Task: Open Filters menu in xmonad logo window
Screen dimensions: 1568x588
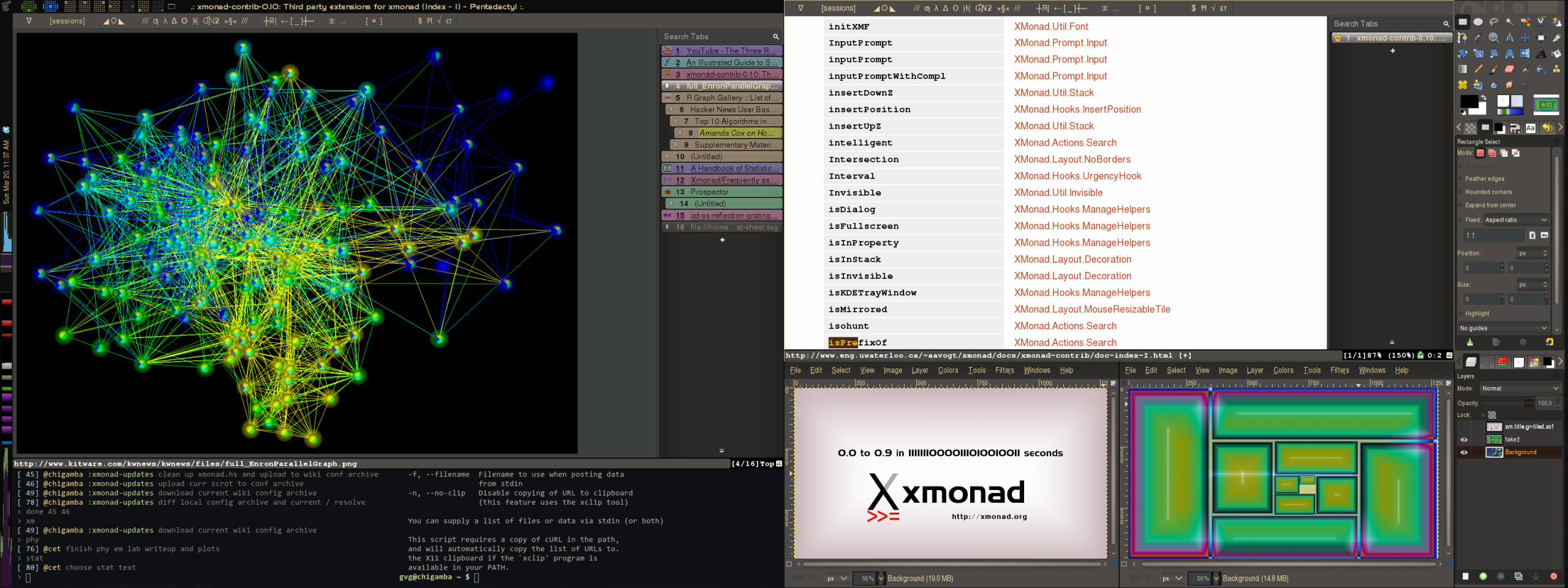Action: pyautogui.click(x=1005, y=371)
